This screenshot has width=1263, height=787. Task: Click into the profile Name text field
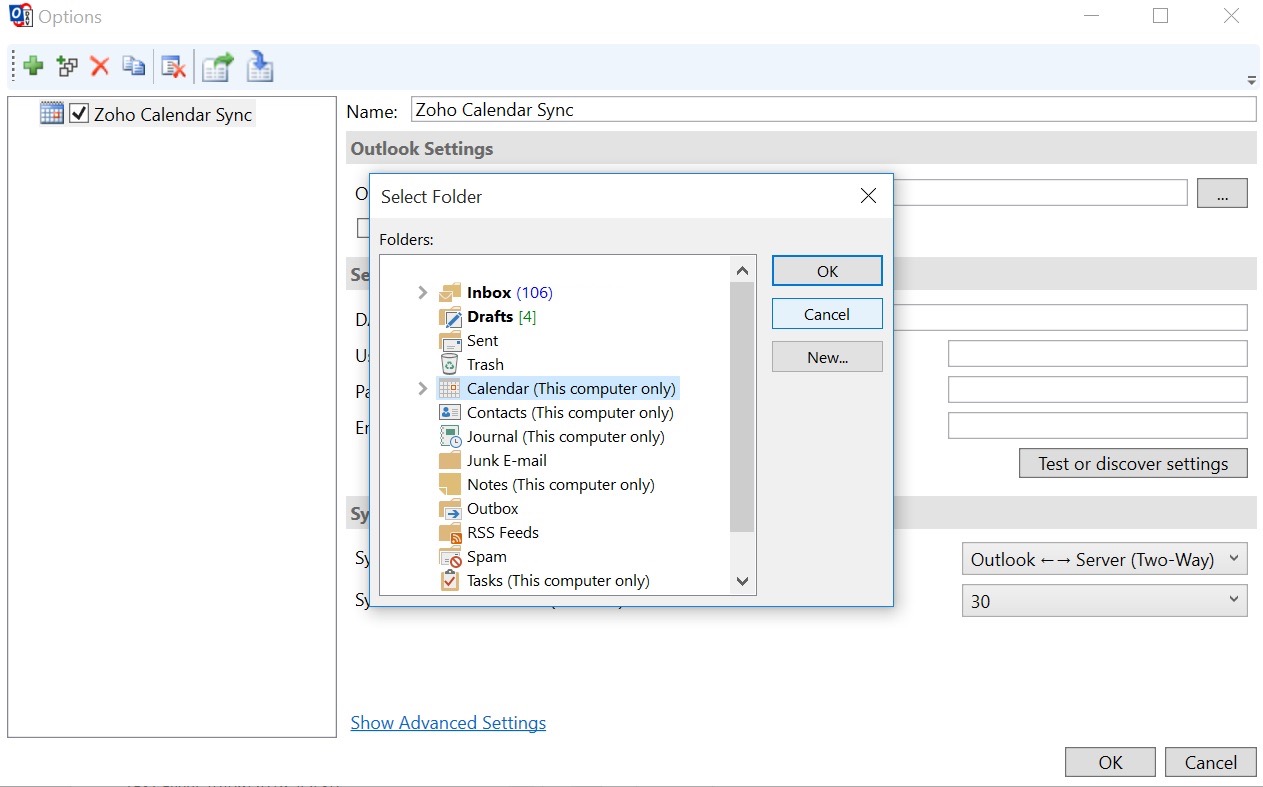coord(832,110)
